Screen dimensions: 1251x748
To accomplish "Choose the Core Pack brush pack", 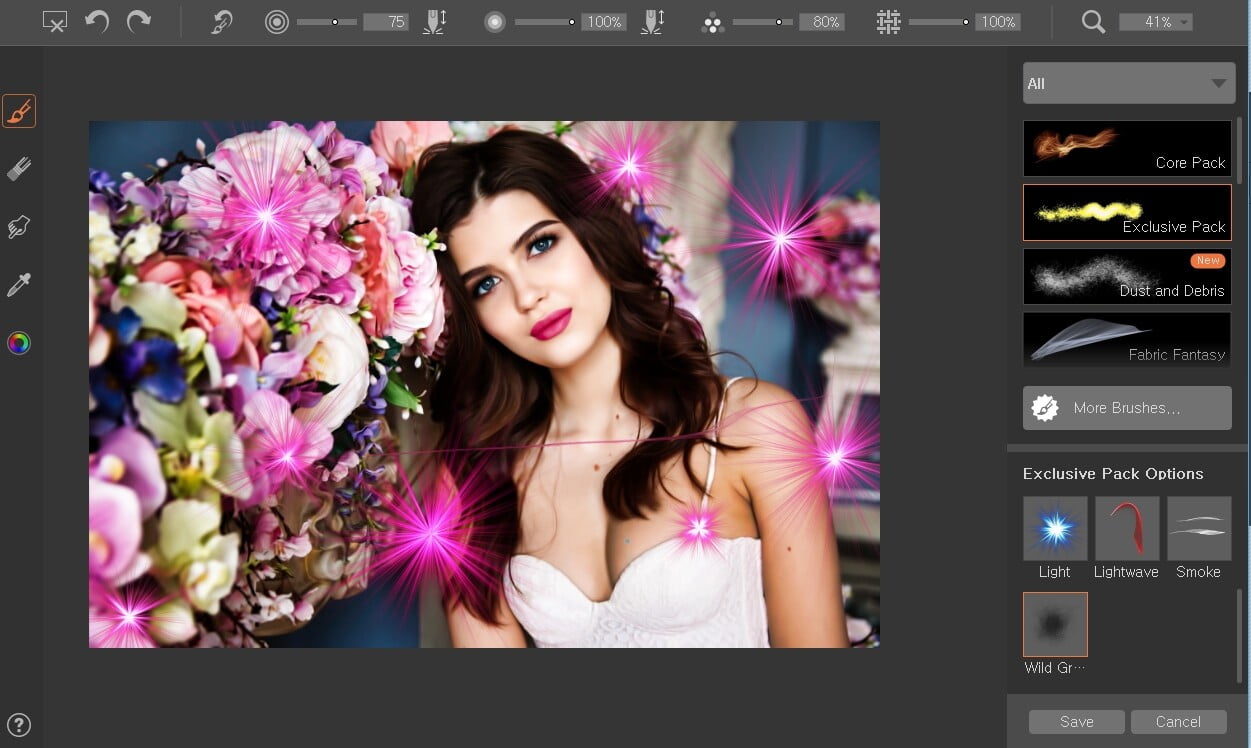I will (x=1127, y=149).
